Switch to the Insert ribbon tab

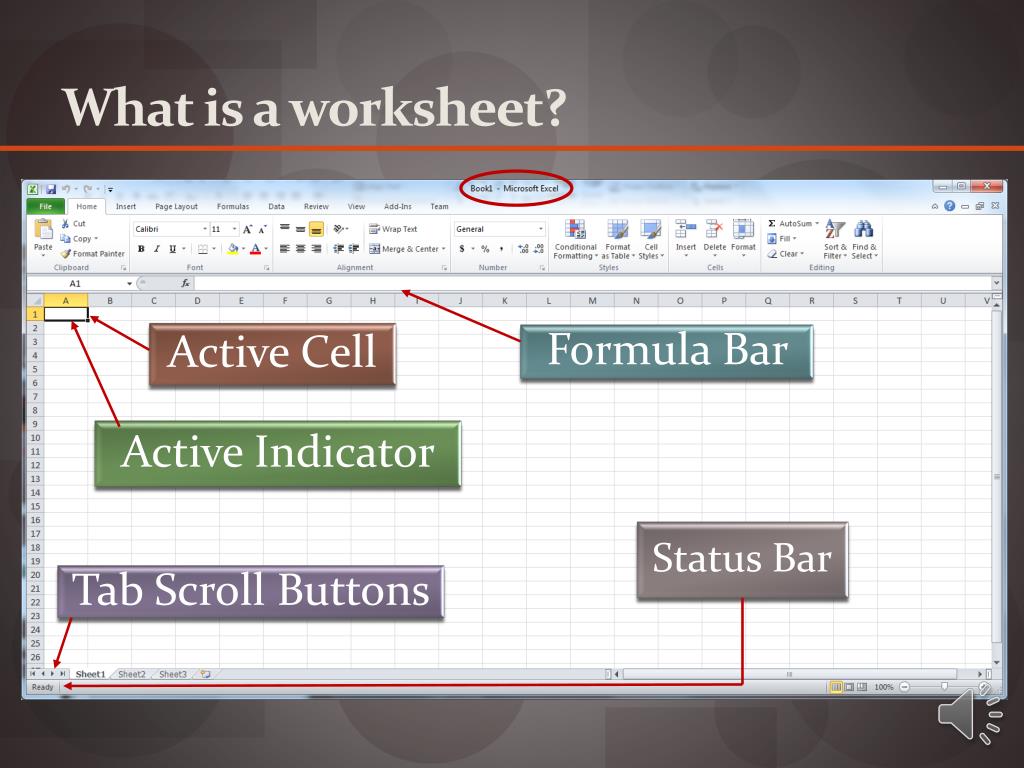(x=126, y=206)
